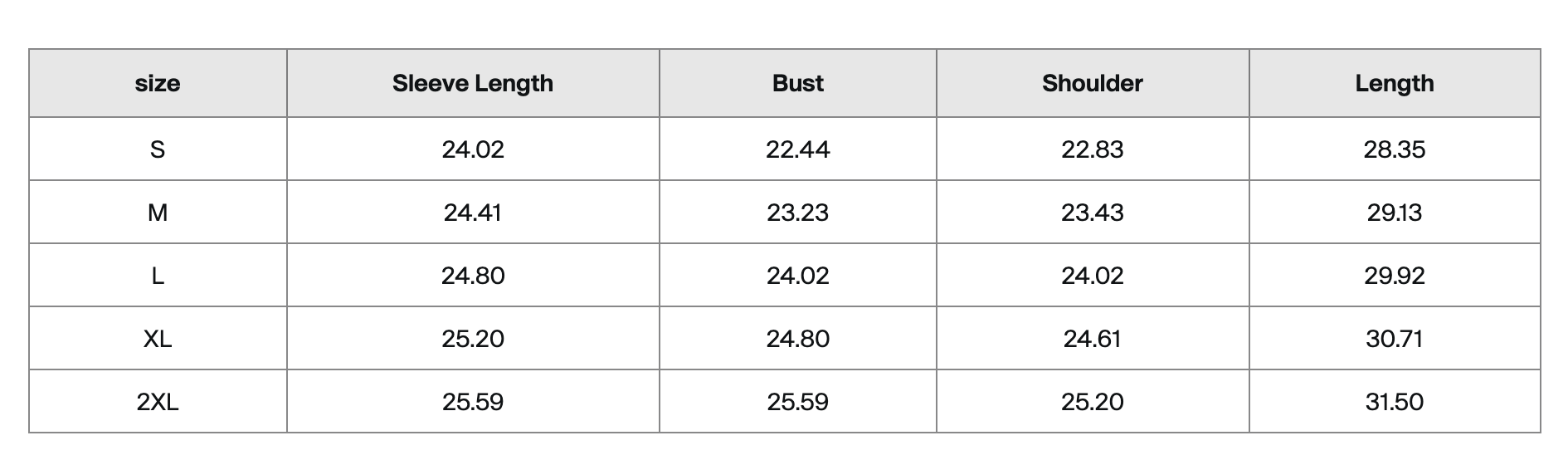Click the Shoulder column header
This screenshot has height=455, width=1568.
[1093, 83]
